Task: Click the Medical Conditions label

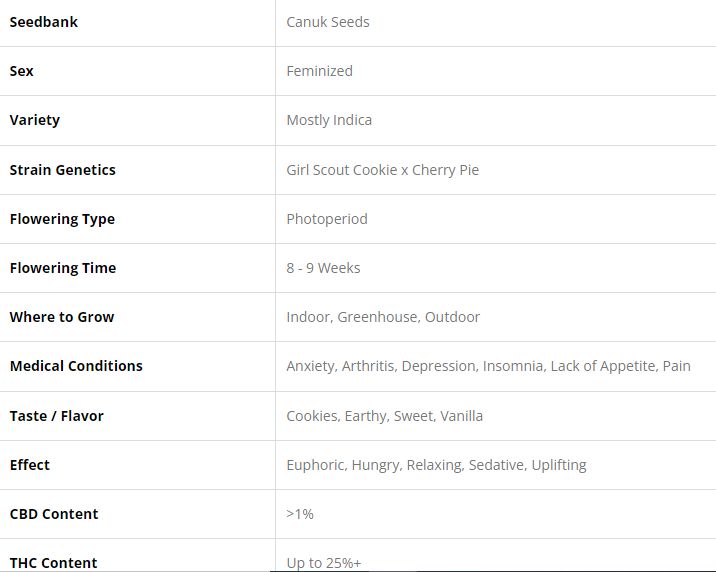Action: (76, 366)
